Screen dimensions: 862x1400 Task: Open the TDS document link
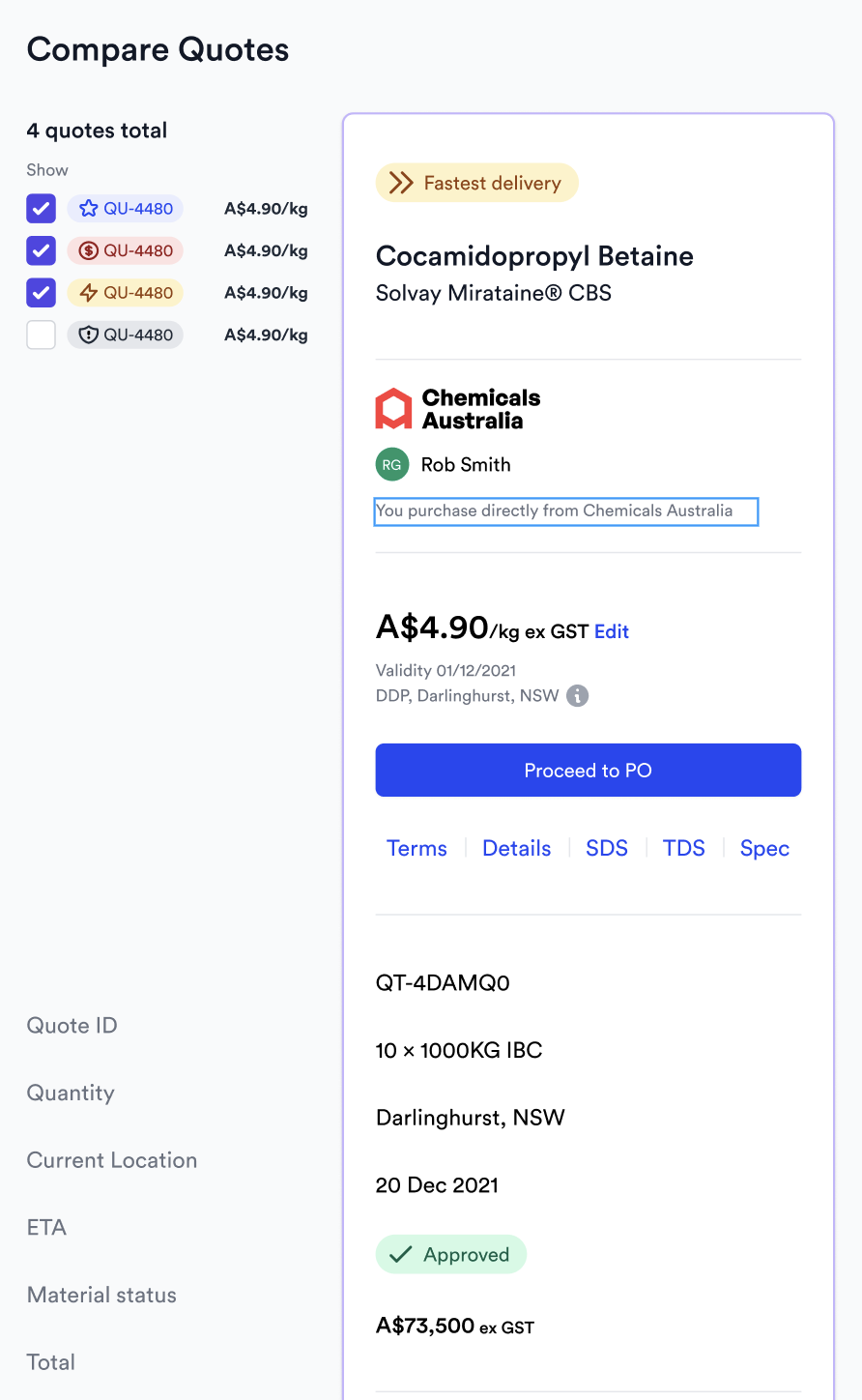[684, 848]
